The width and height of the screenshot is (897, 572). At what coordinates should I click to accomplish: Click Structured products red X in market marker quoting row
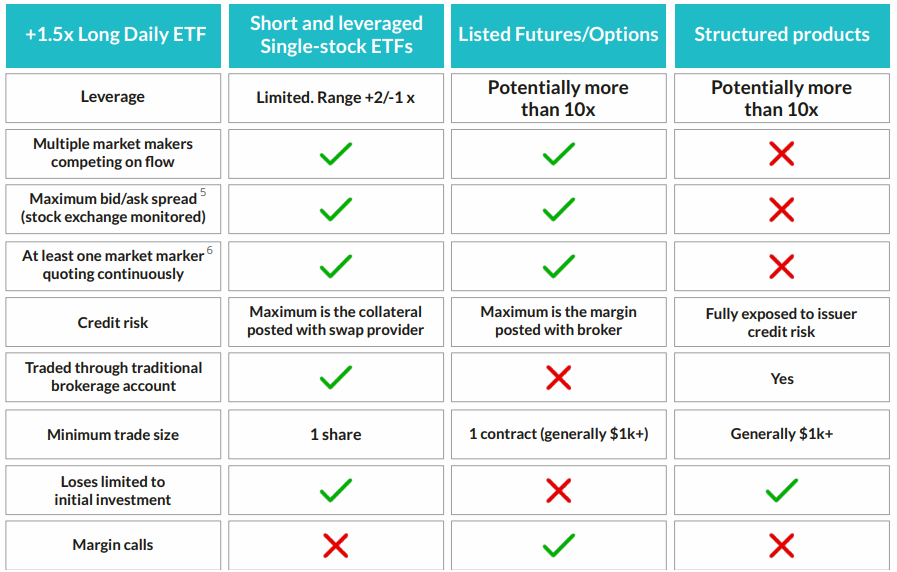tap(781, 267)
